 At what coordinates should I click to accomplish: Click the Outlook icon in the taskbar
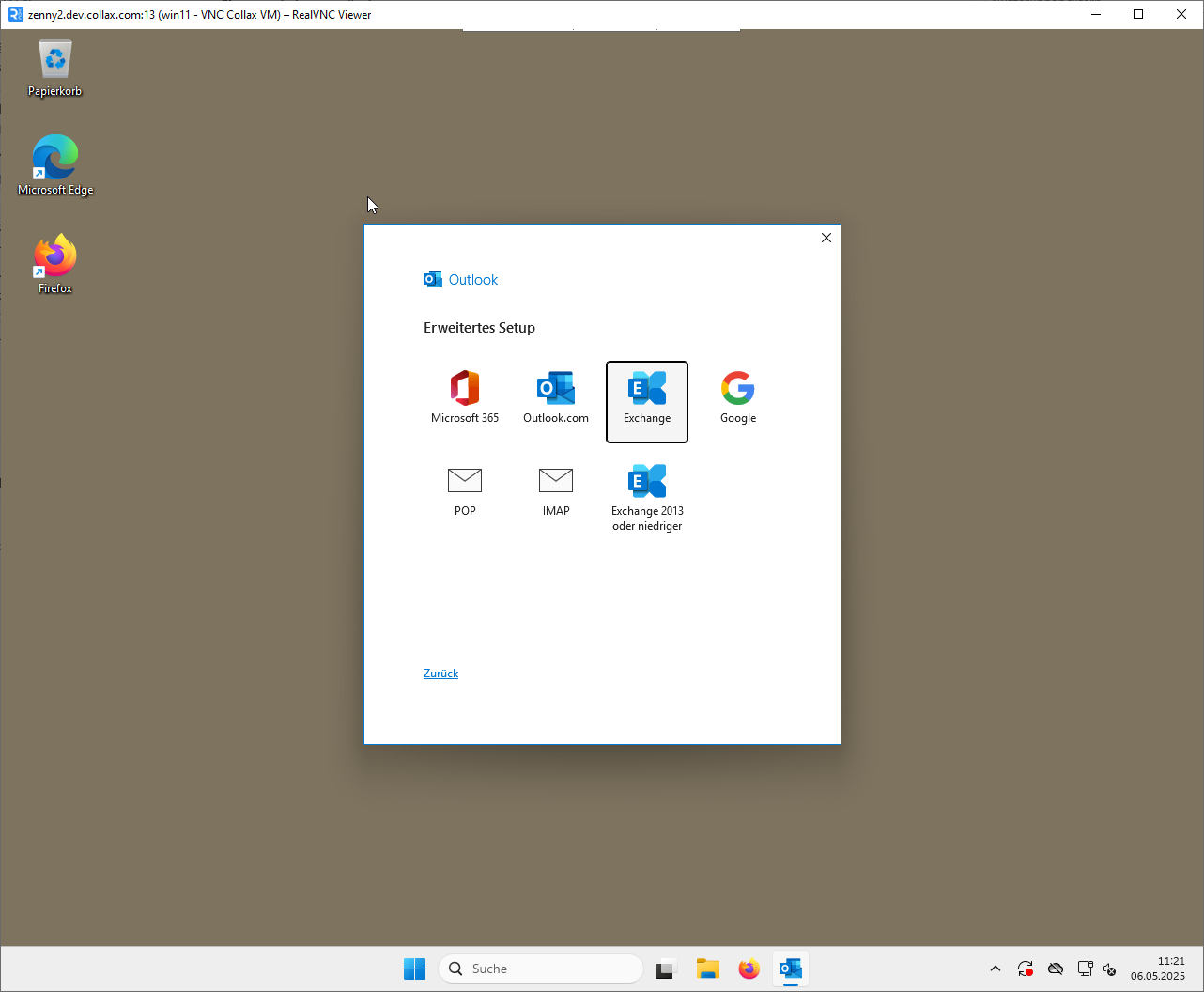pos(790,969)
